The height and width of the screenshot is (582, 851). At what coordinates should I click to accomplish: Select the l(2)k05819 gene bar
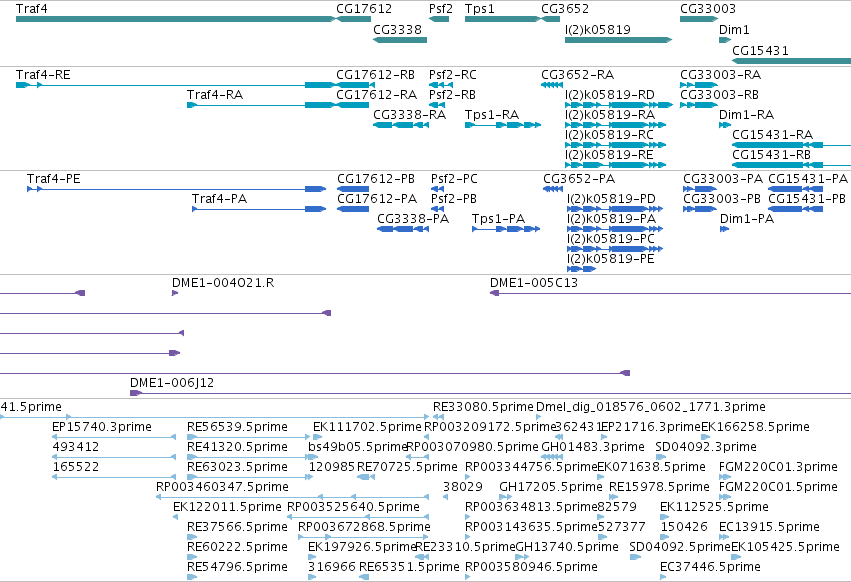tap(618, 40)
